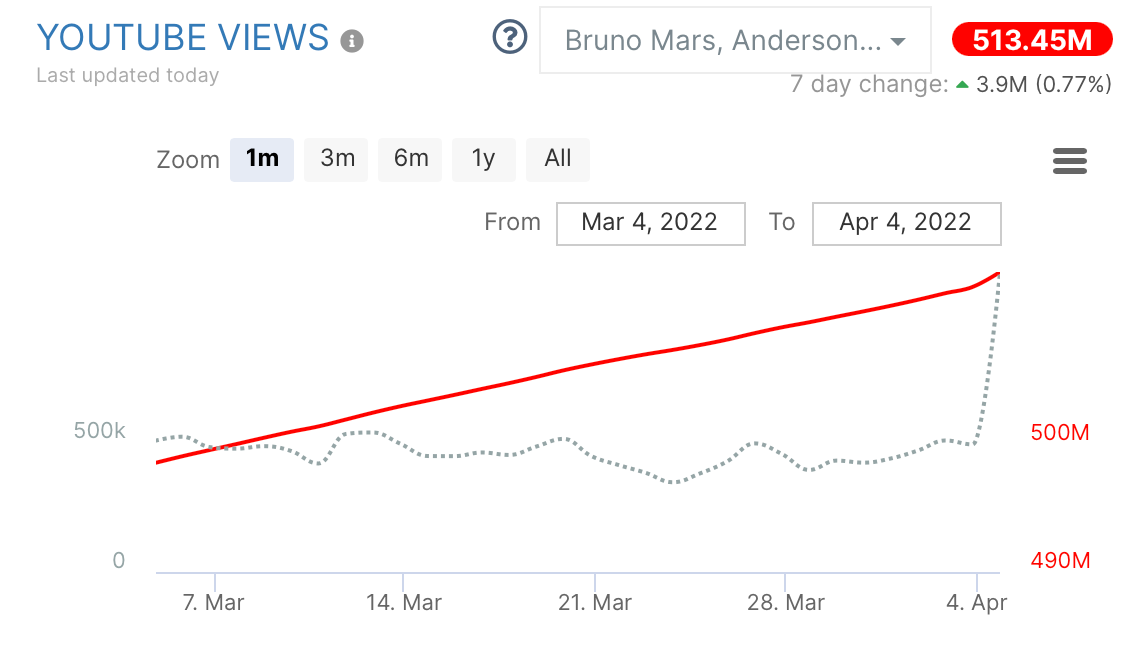Click the green 7 day change arrow
Image resolution: width=1146 pixels, height=648 pixels.
962,85
